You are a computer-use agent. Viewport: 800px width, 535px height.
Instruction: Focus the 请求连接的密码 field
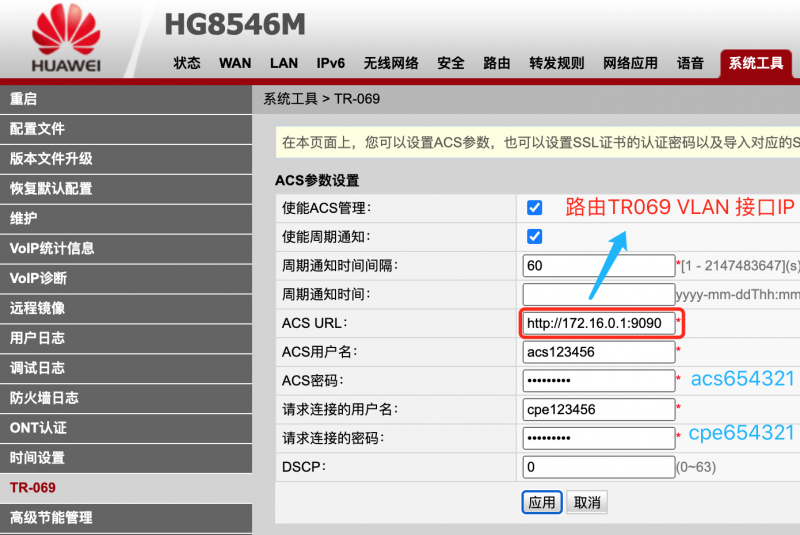coord(598,438)
